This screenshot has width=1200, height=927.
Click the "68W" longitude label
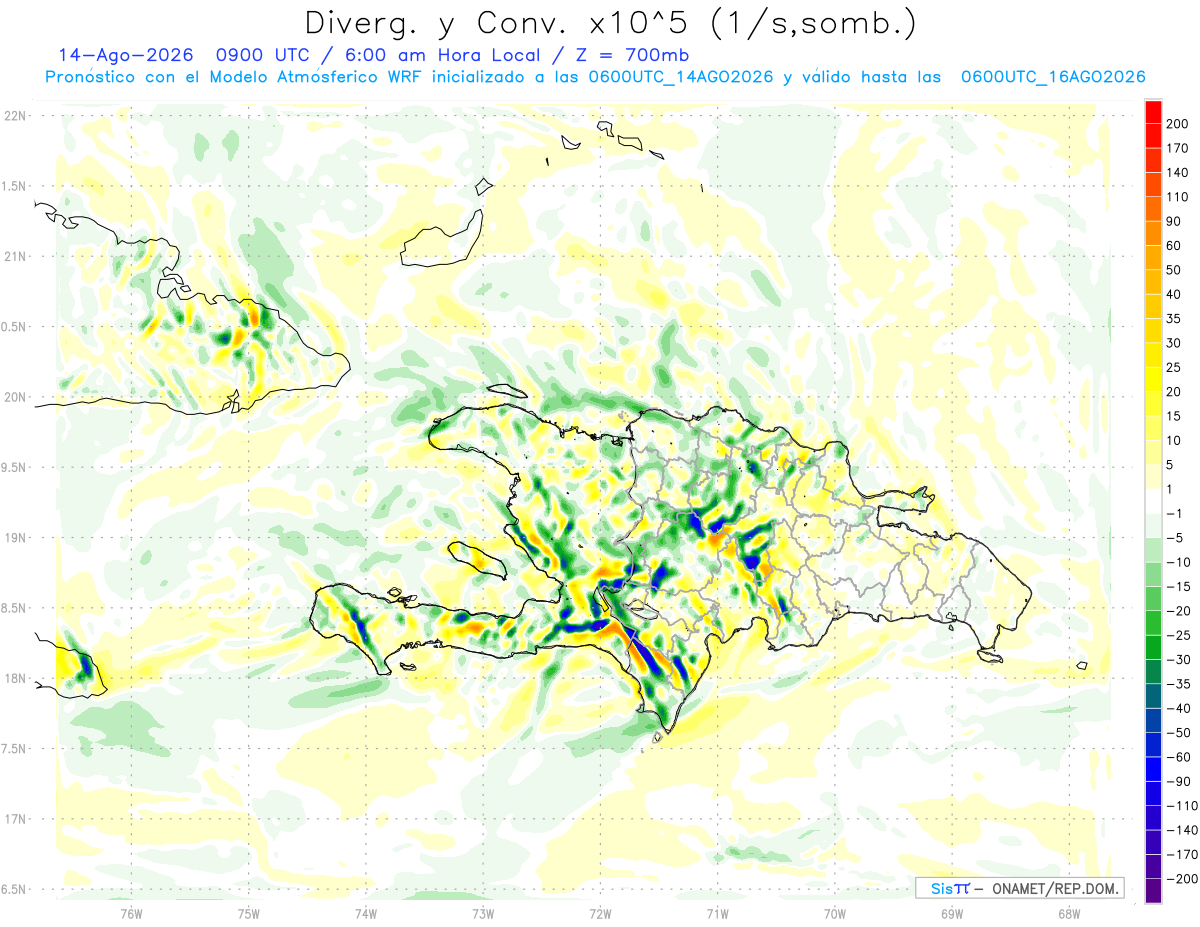(1068, 912)
